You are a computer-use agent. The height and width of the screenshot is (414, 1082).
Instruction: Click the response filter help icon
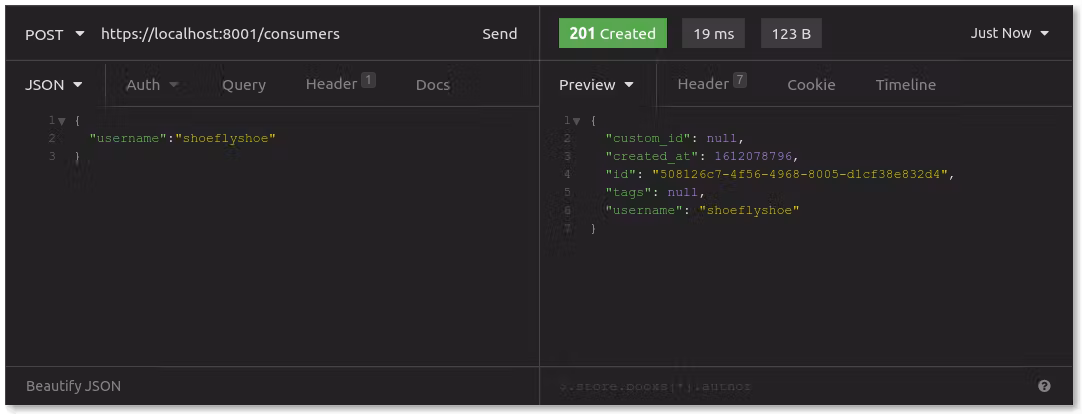tap(1044, 386)
